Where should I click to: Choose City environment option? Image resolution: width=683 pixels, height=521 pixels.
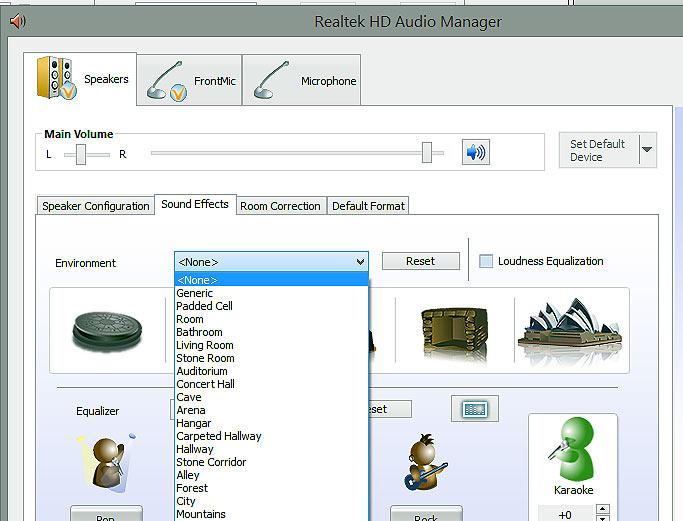click(x=271, y=501)
